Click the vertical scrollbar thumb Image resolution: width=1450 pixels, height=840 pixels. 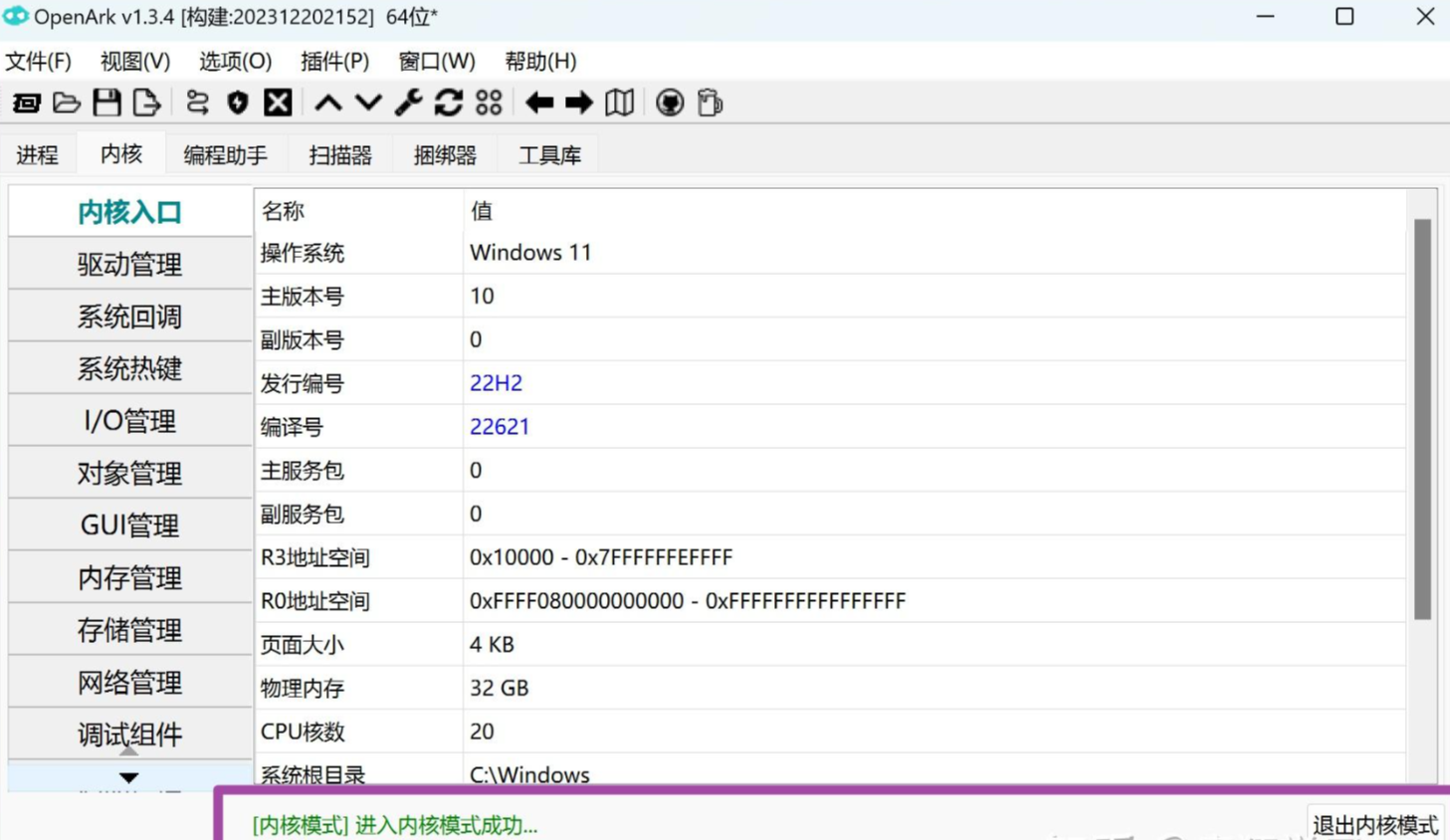pos(1422,418)
